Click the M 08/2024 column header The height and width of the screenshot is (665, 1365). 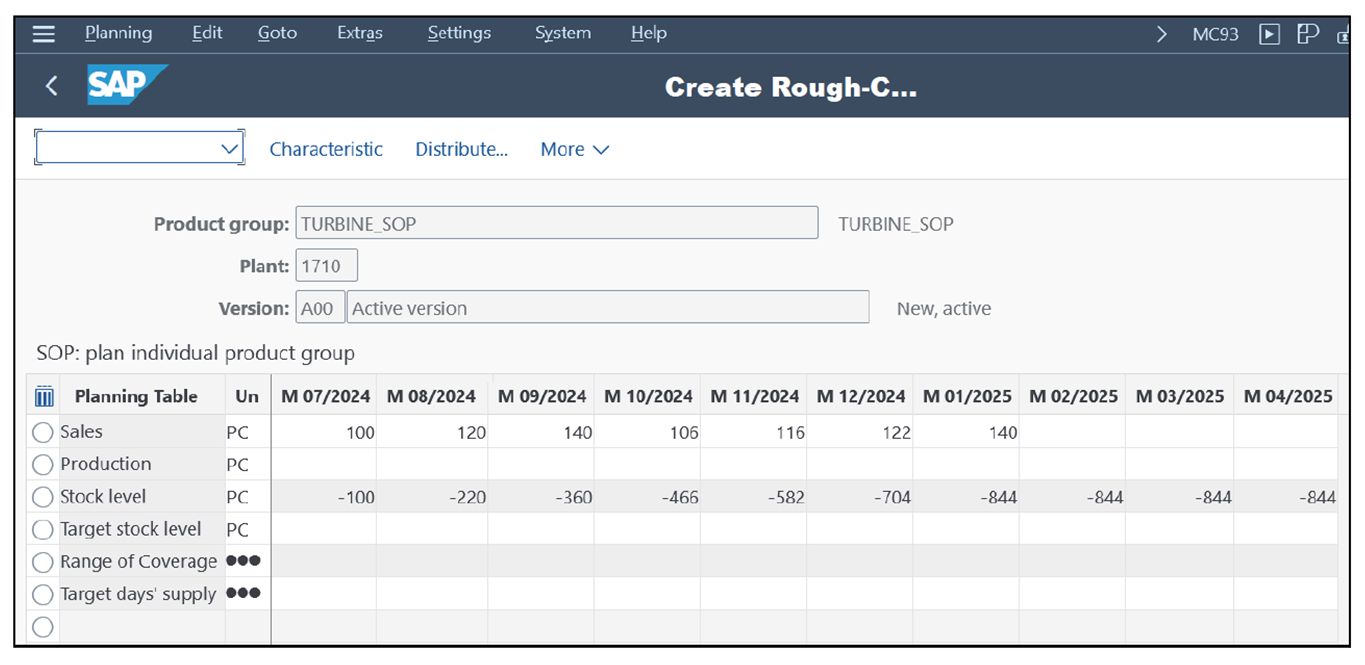(x=431, y=396)
